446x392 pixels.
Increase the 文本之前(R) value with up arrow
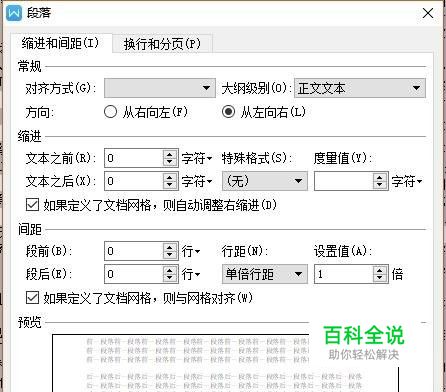[170, 154]
